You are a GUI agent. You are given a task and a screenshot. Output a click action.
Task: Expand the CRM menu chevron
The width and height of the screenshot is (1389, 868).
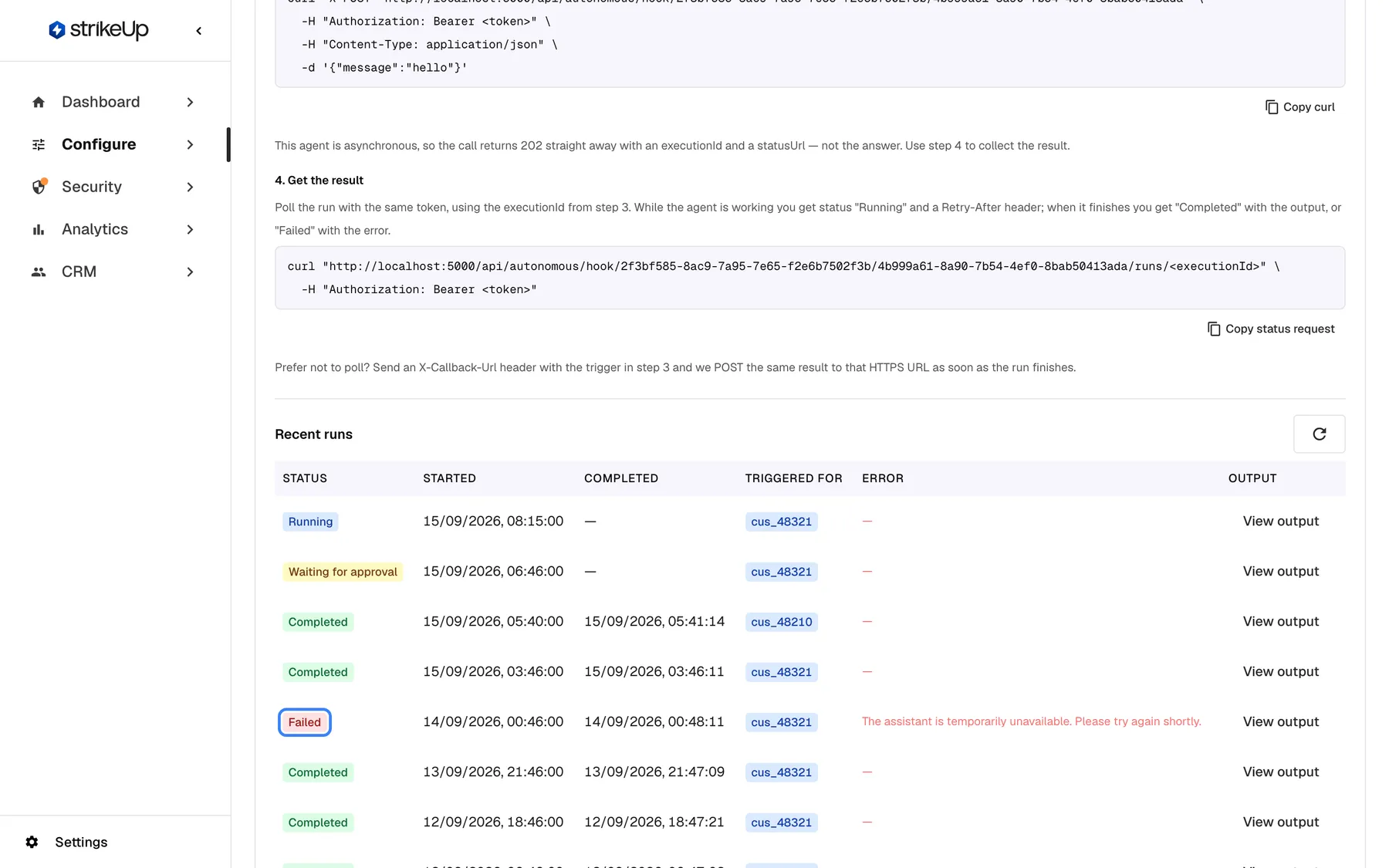(x=190, y=272)
